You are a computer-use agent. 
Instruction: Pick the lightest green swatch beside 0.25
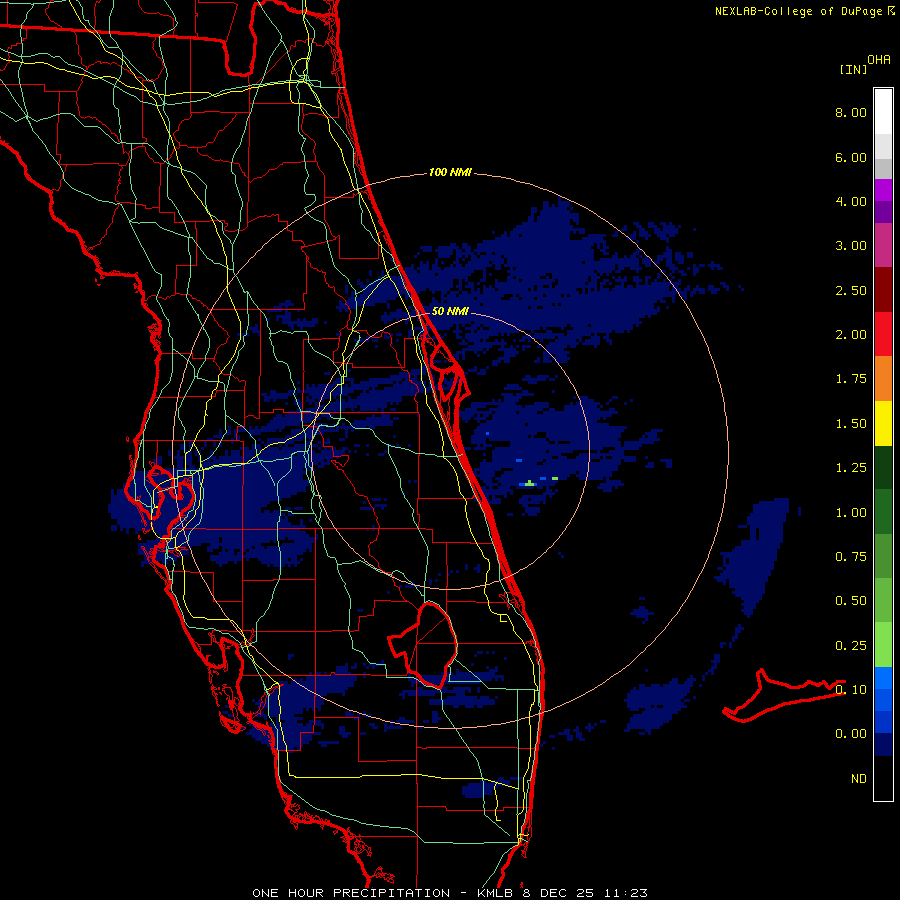[x=883, y=645]
